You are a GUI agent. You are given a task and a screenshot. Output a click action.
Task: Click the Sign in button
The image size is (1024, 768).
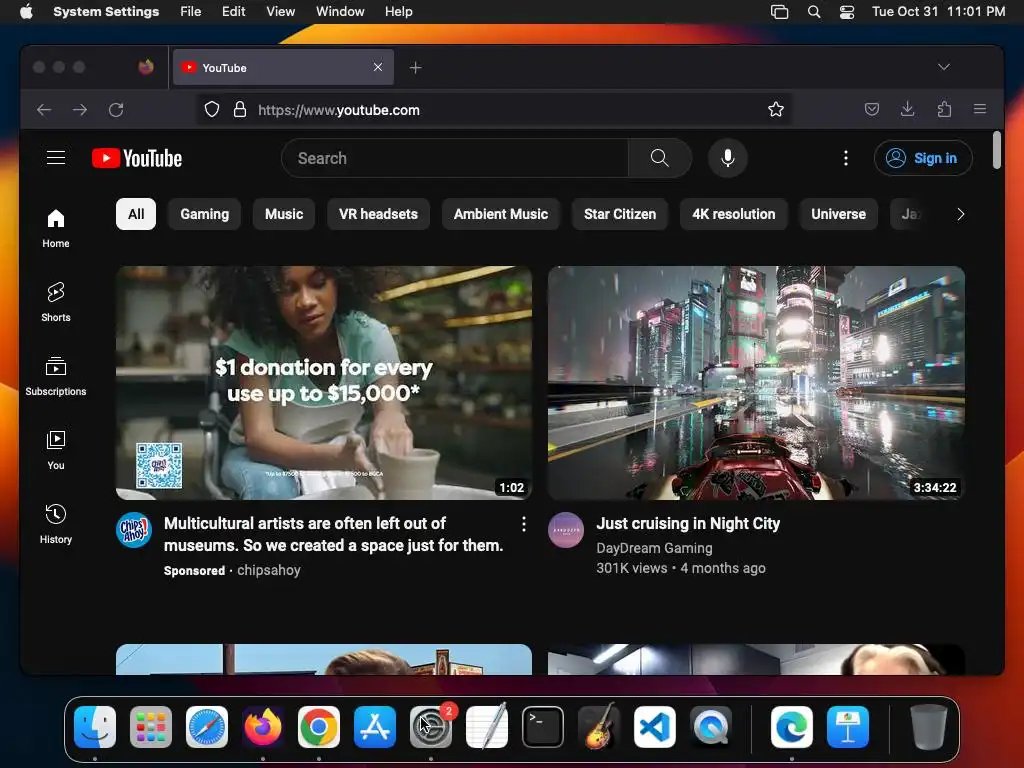pos(923,158)
